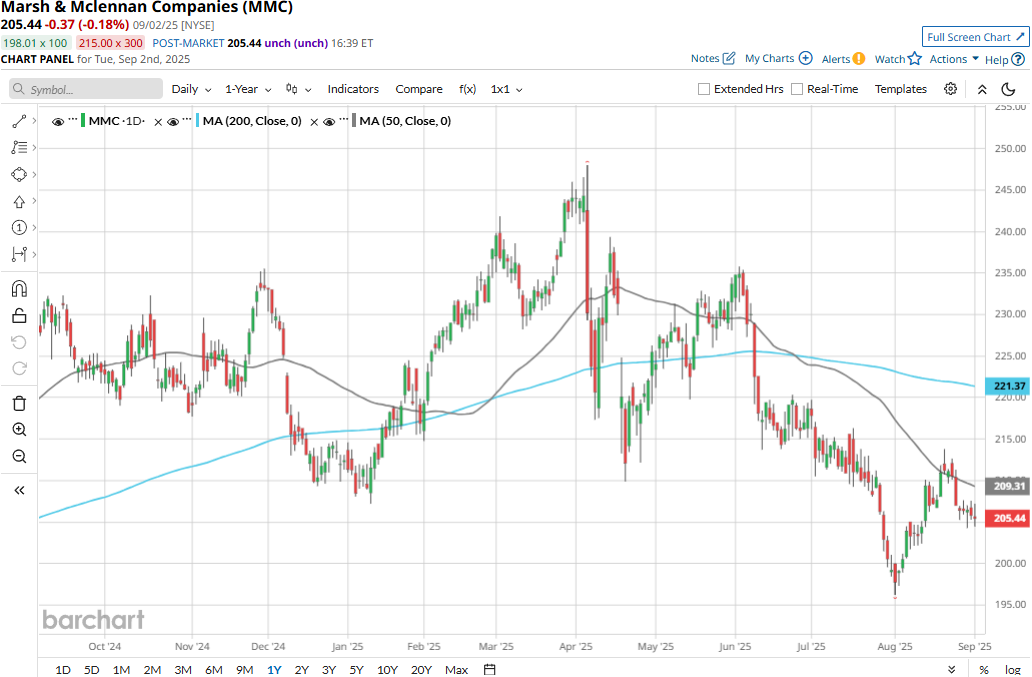
Task: Click the magnet snap icon
Action: tap(19, 289)
